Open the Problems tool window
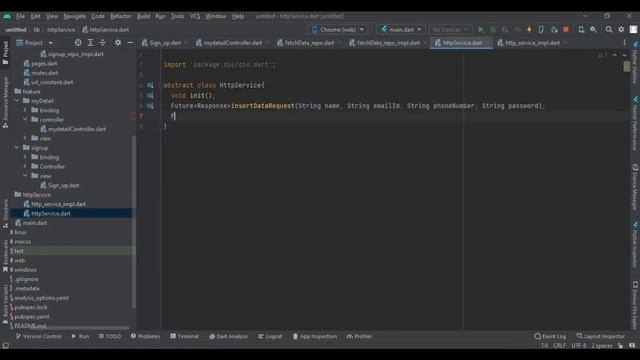This screenshot has width=640, height=360. point(146,336)
